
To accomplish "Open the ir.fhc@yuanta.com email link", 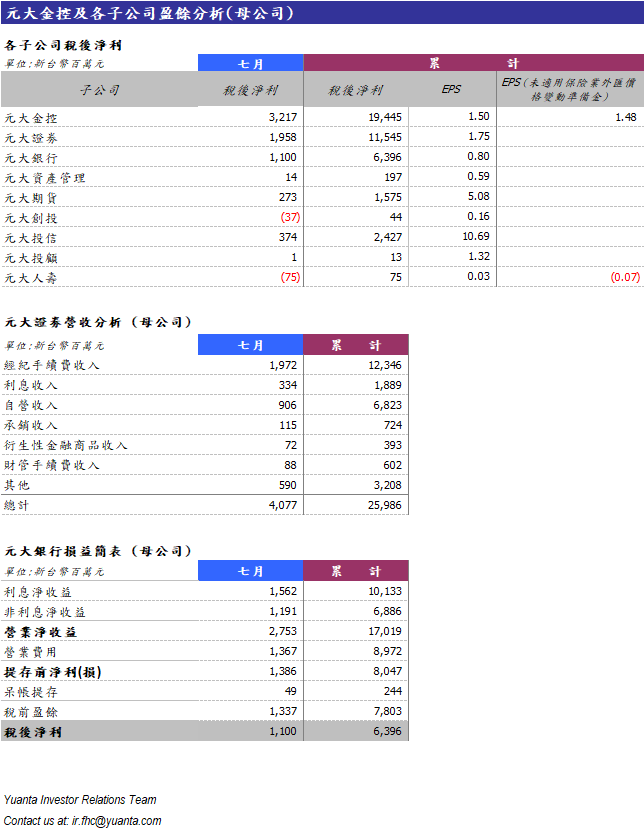I will [x=117, y=821].
